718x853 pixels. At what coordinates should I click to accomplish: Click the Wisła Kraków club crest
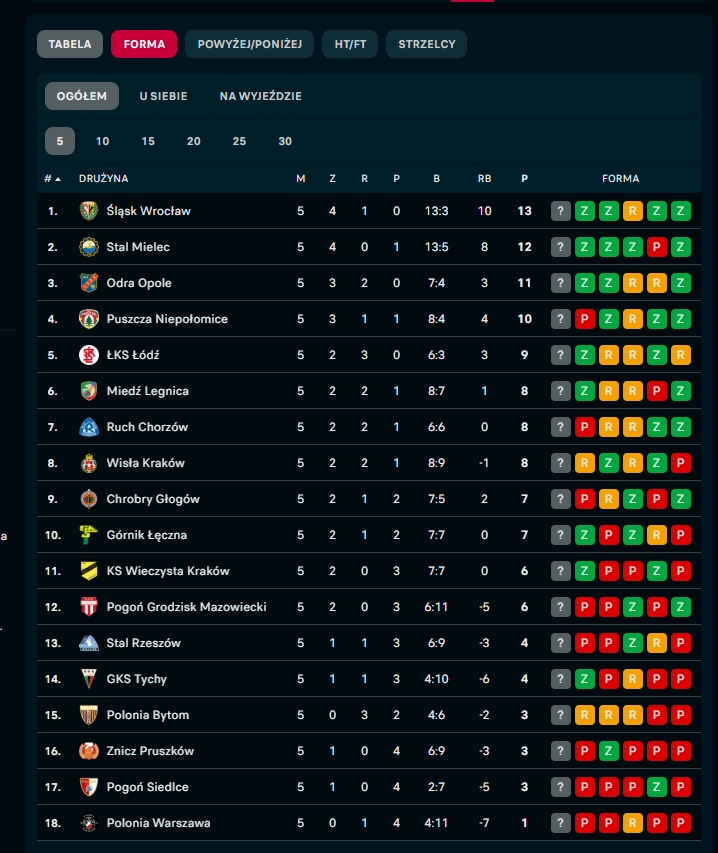pyautogui.click(x=88, y=463)
